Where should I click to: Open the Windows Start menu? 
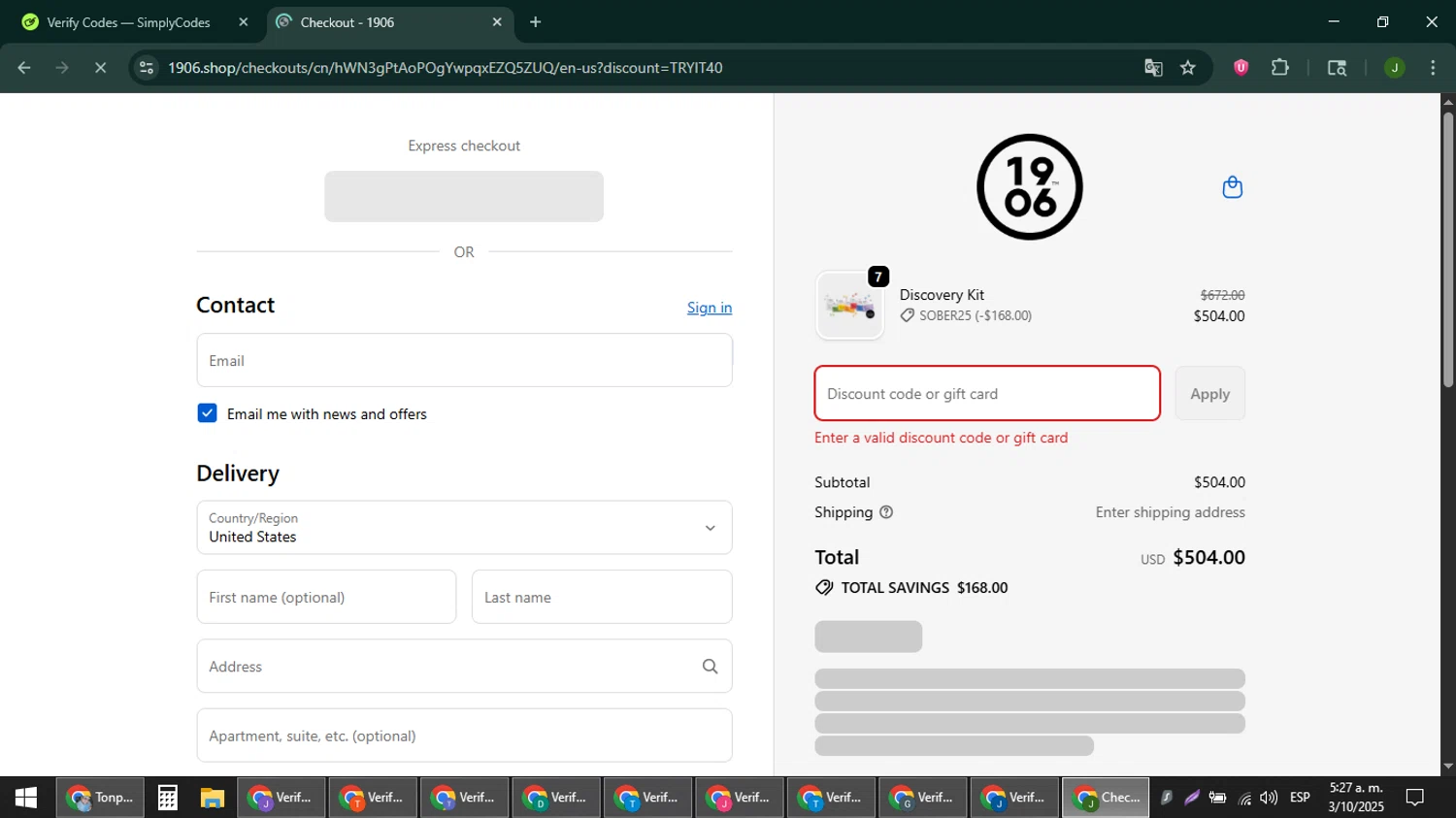[x=26, y=798]
